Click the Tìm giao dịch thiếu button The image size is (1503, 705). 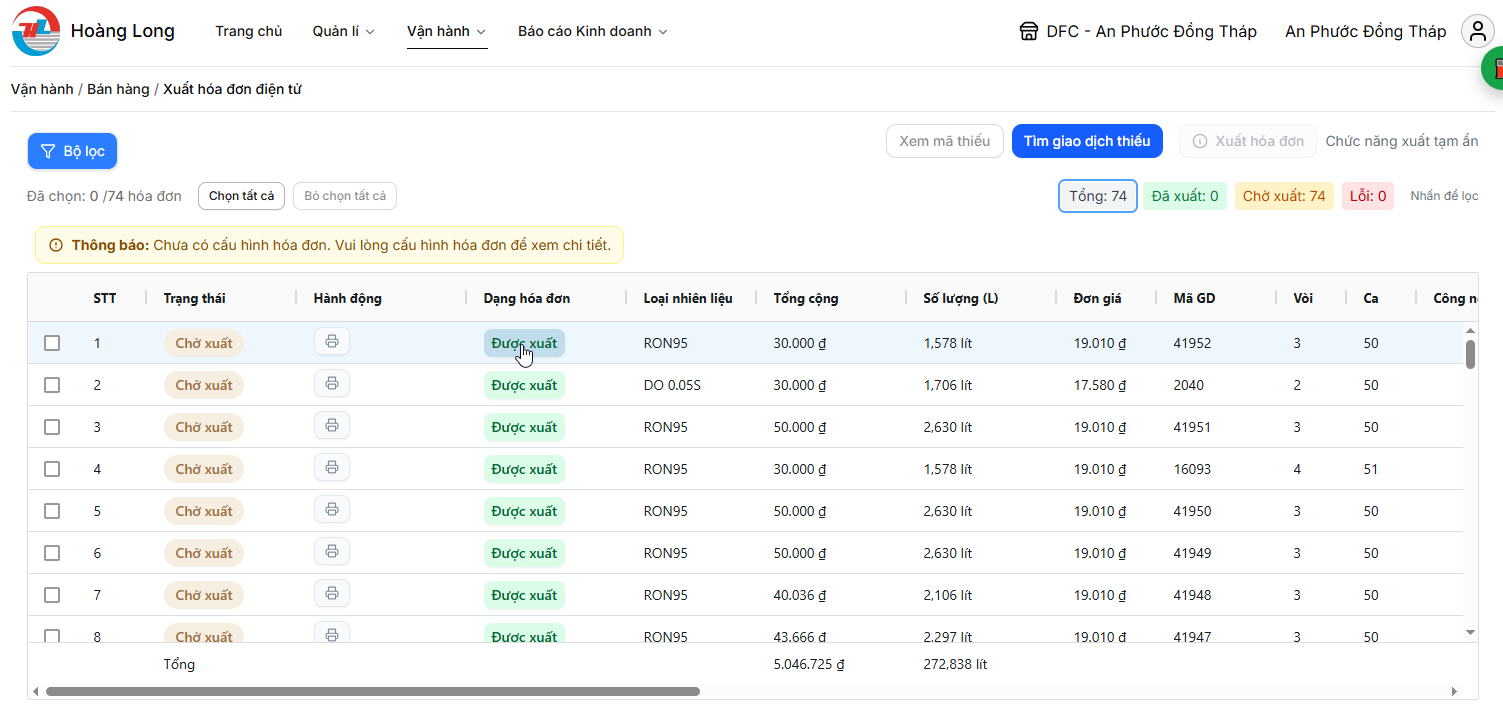point(1087,141)
